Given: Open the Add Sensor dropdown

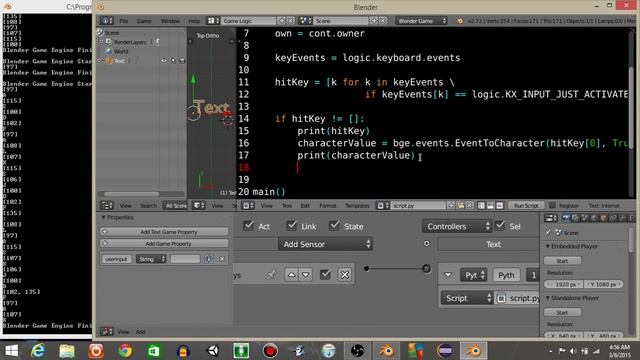Looking at the screenshot, I should [x=325, y=244].
